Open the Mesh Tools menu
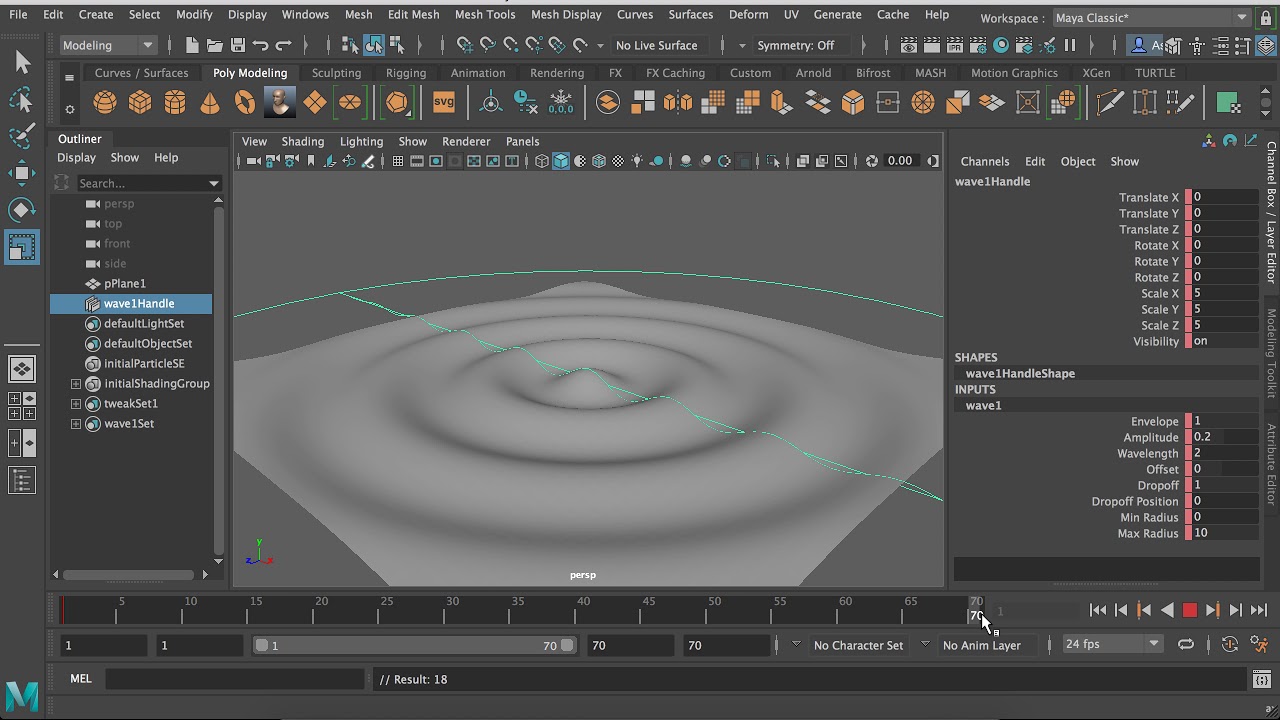Screen dimensions: 1280x720 click(485, 15)
